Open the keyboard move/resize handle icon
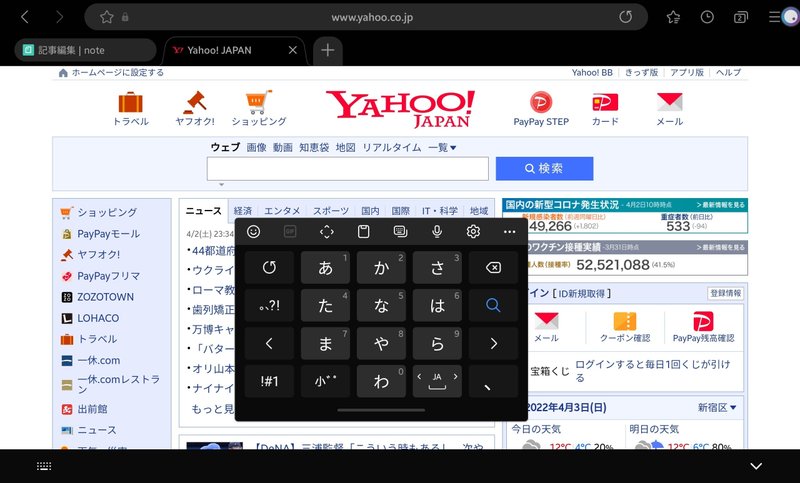Screen dimensions: 800x483 click(x=327, y=232)
